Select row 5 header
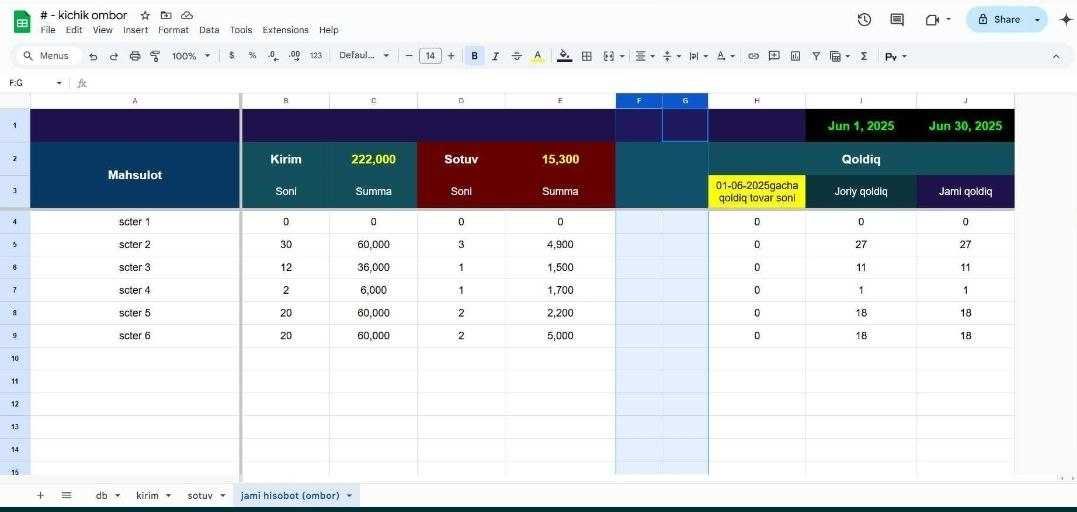 (x=14, y=245)
